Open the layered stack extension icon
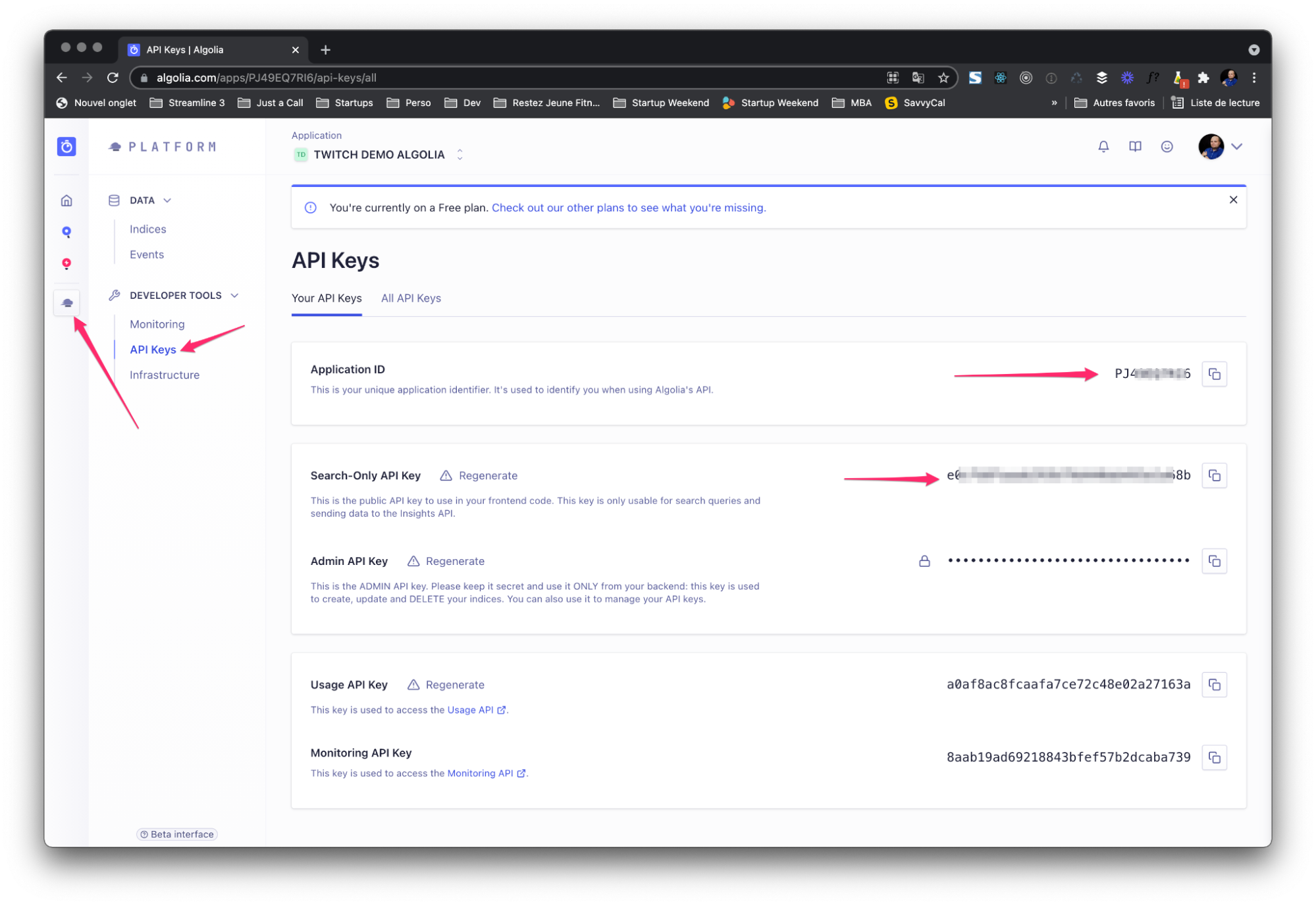 click(1101, 78)
